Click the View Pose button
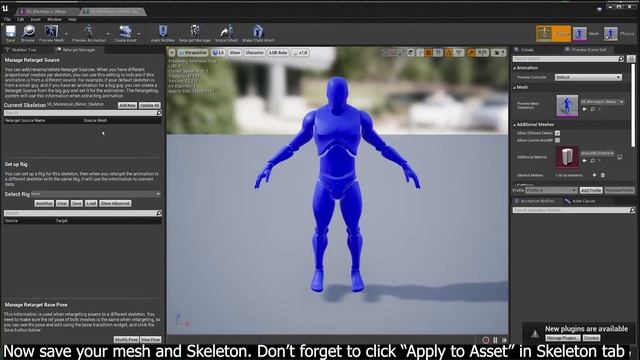This screenshot has width=640, height=360. pos(150,340)
